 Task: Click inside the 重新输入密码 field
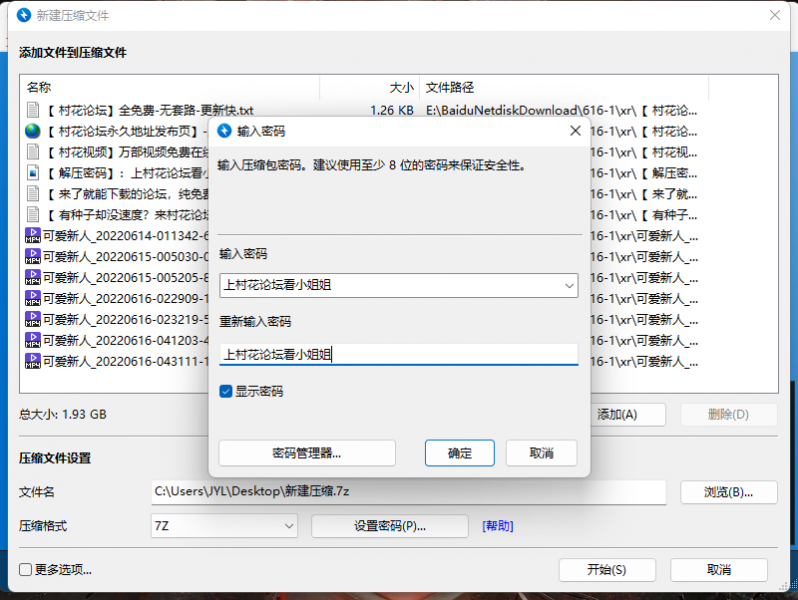click(x=398, y=354)
